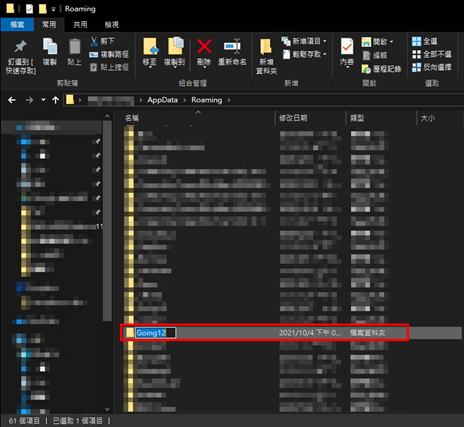Open the View ribbon tab
This screenshot has width=464, height=427.
point(112,25)
